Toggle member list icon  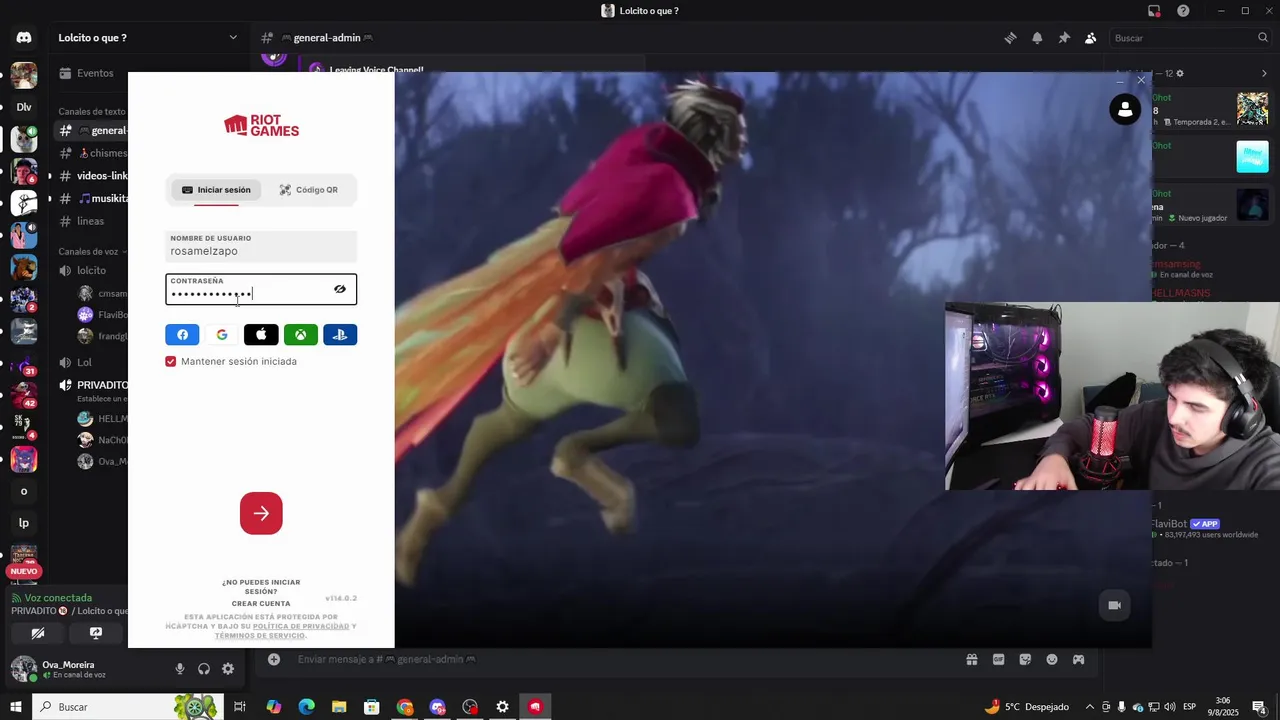point(1091,38)
